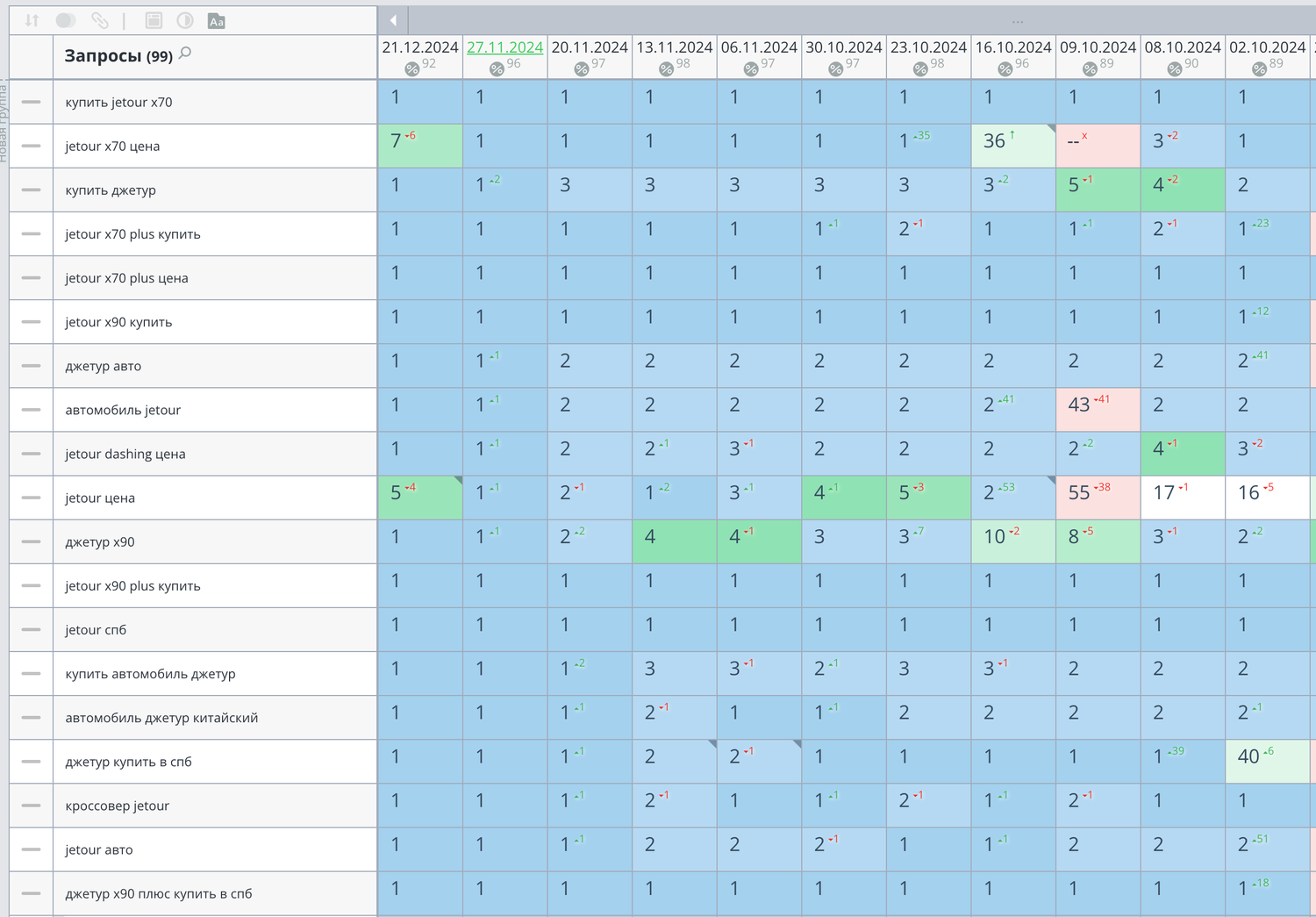Image resolution: width=1316 pixels, height=917 pixels.
Task: Select the query jetour x90 купить
Action: [118, 322]
